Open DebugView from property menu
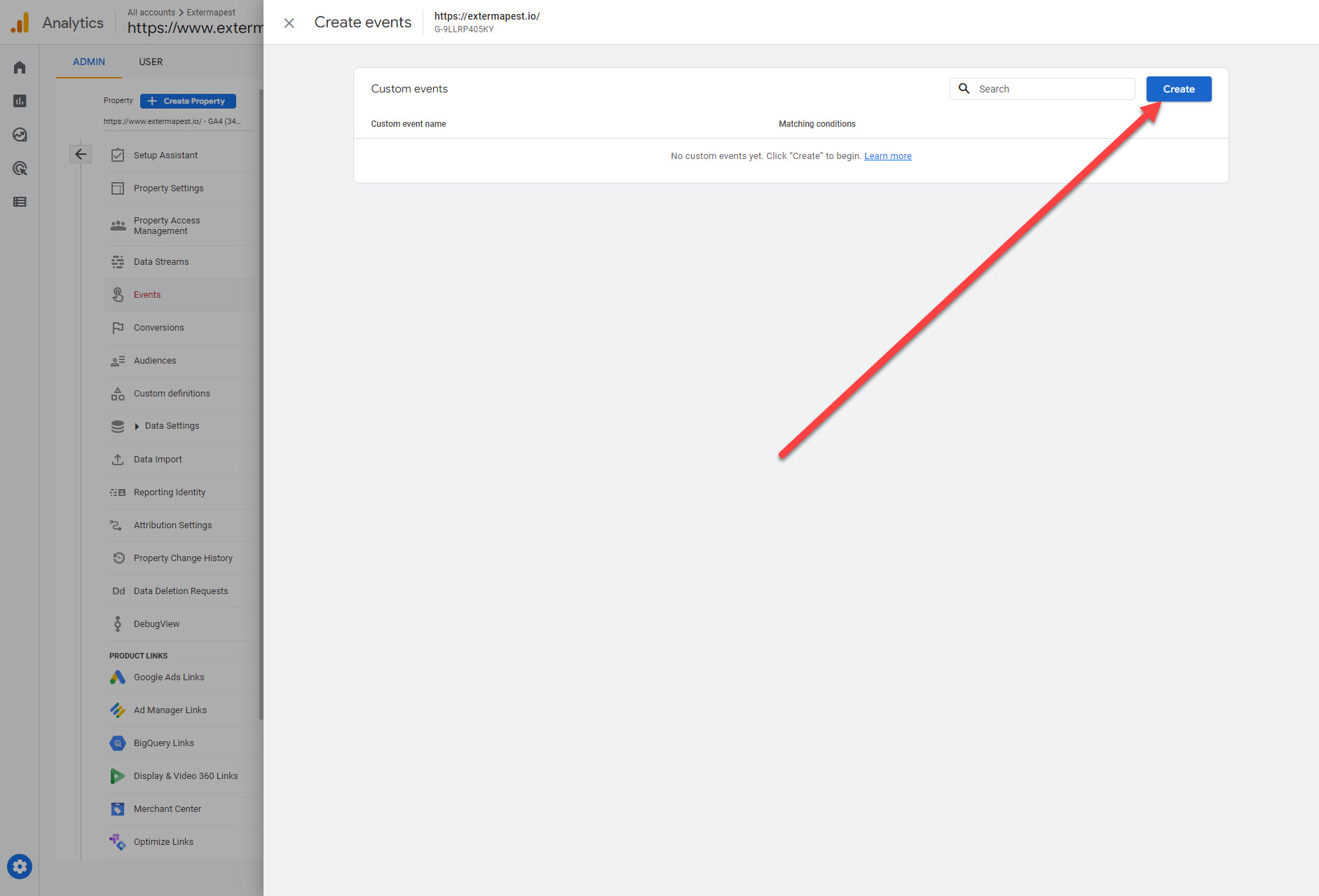This screenshot has width=1319, height=896. 156,624
